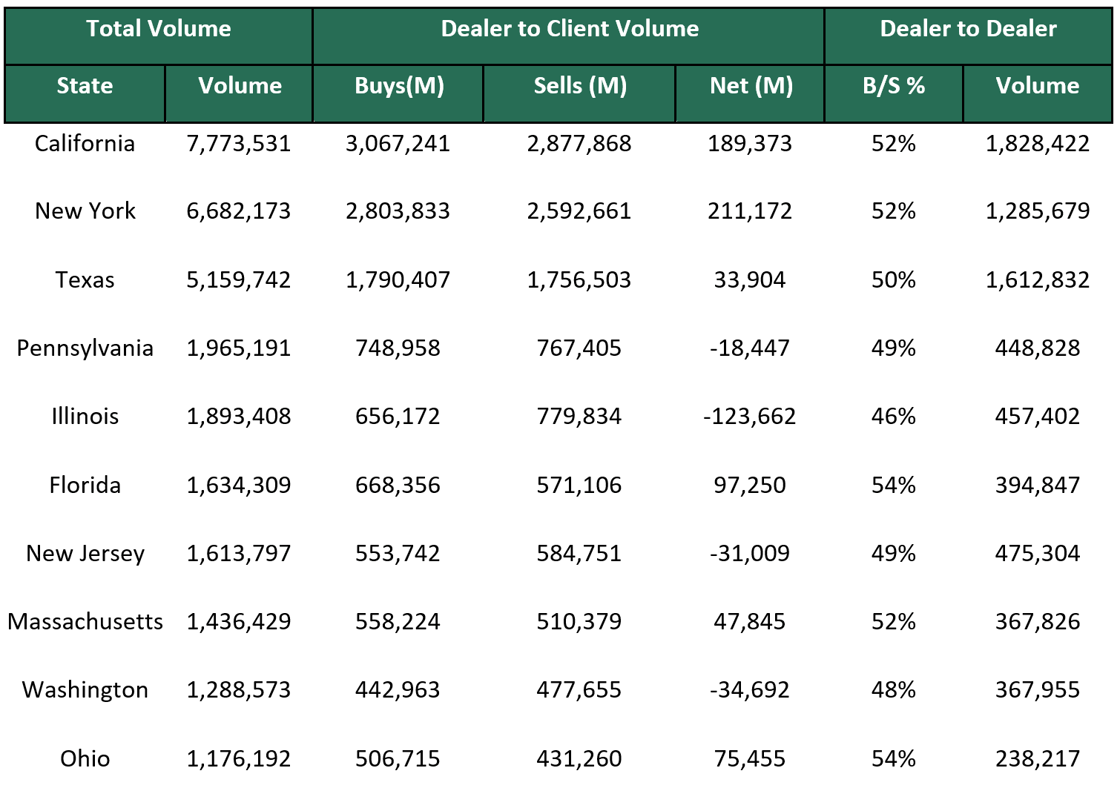Click Washington B/S percentage 48%
This screenshot has height=788, width=1120.
[x=894, y=690]
